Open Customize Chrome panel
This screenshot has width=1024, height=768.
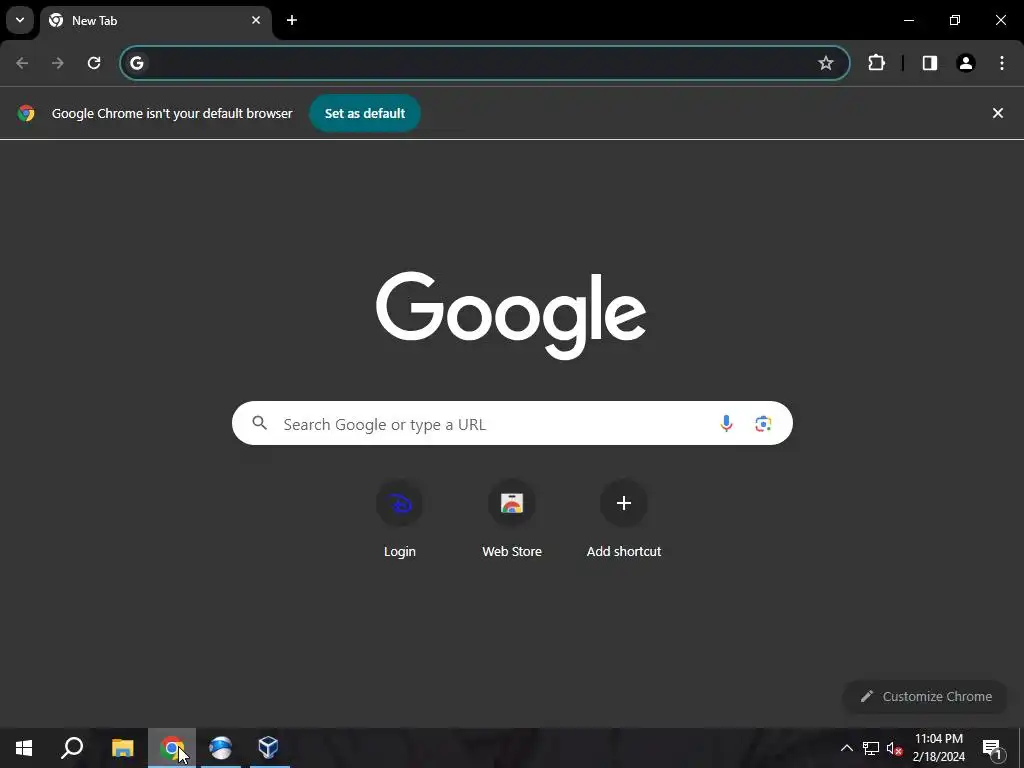tap(925, 696)
